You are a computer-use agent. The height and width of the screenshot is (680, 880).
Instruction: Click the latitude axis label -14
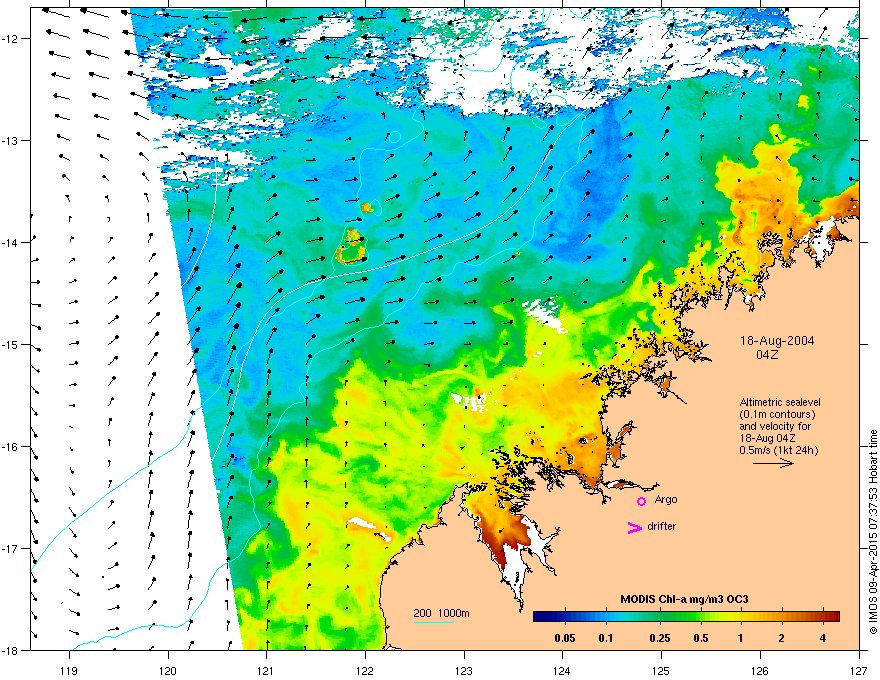10,243
